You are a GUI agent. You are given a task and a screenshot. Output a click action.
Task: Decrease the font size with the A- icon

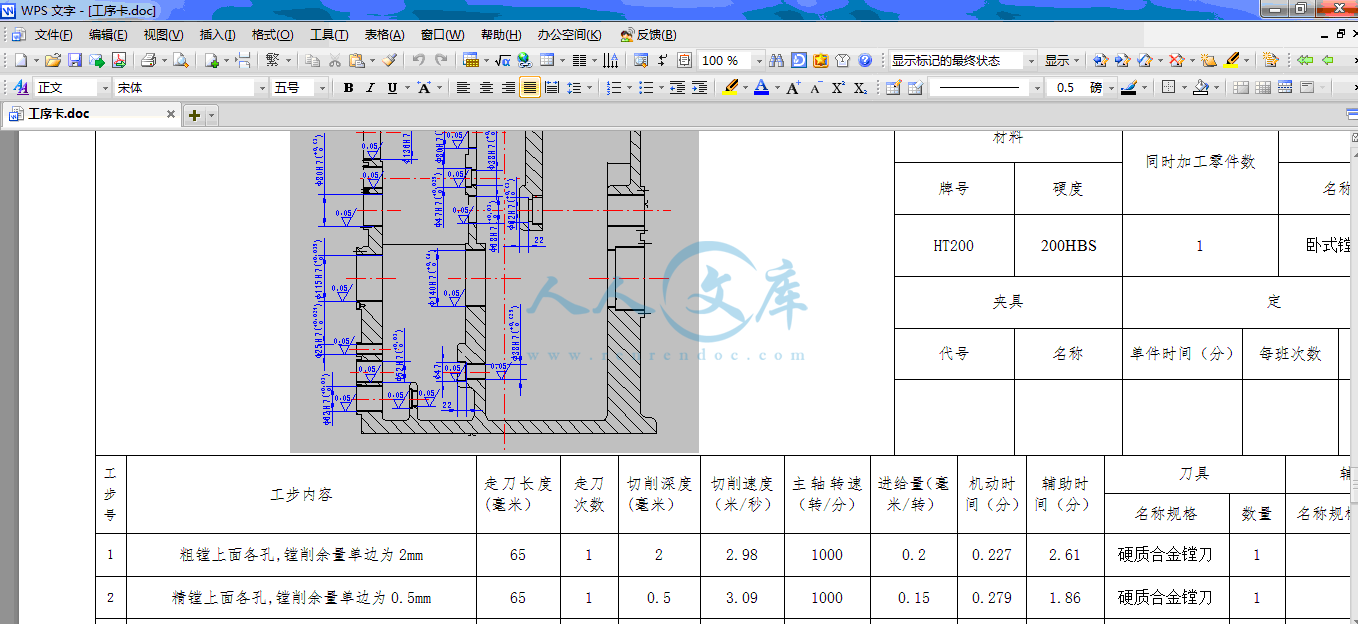click(x=816, y=88)
